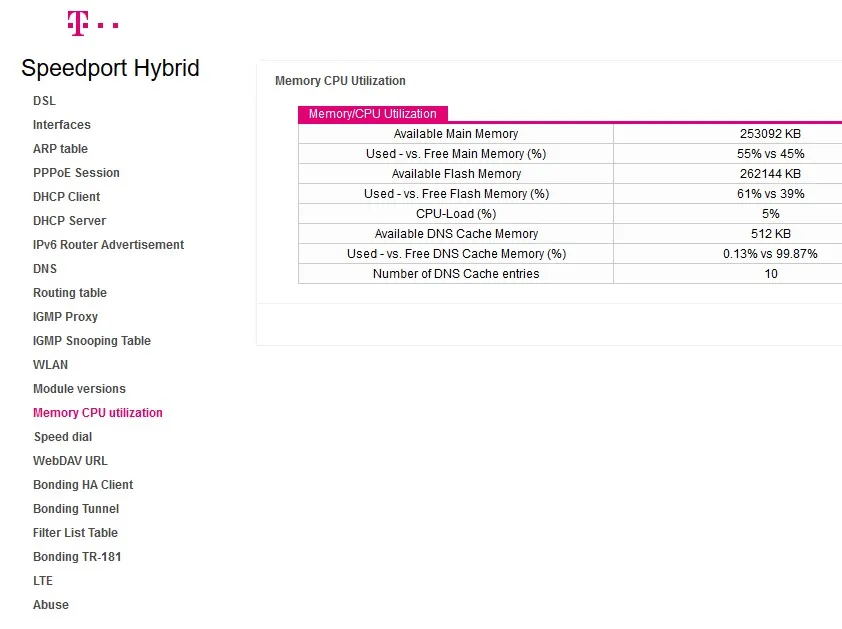Open the Abuse page
The width and height of the screenshot is (842, 629).
pos(51,605)
